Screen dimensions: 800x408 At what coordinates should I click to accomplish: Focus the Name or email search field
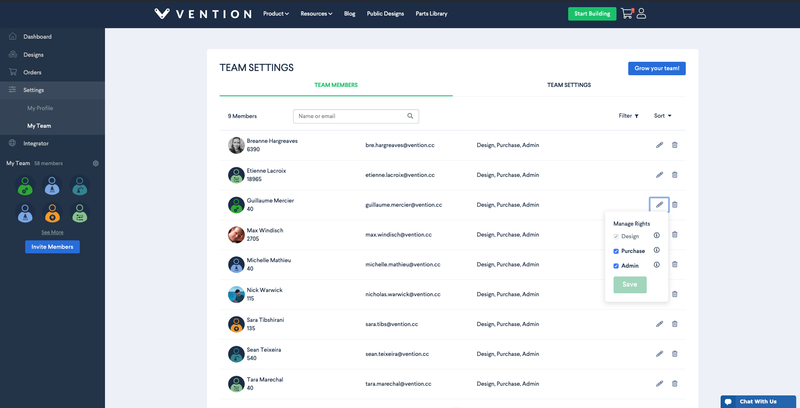click(x=356, y=116)
